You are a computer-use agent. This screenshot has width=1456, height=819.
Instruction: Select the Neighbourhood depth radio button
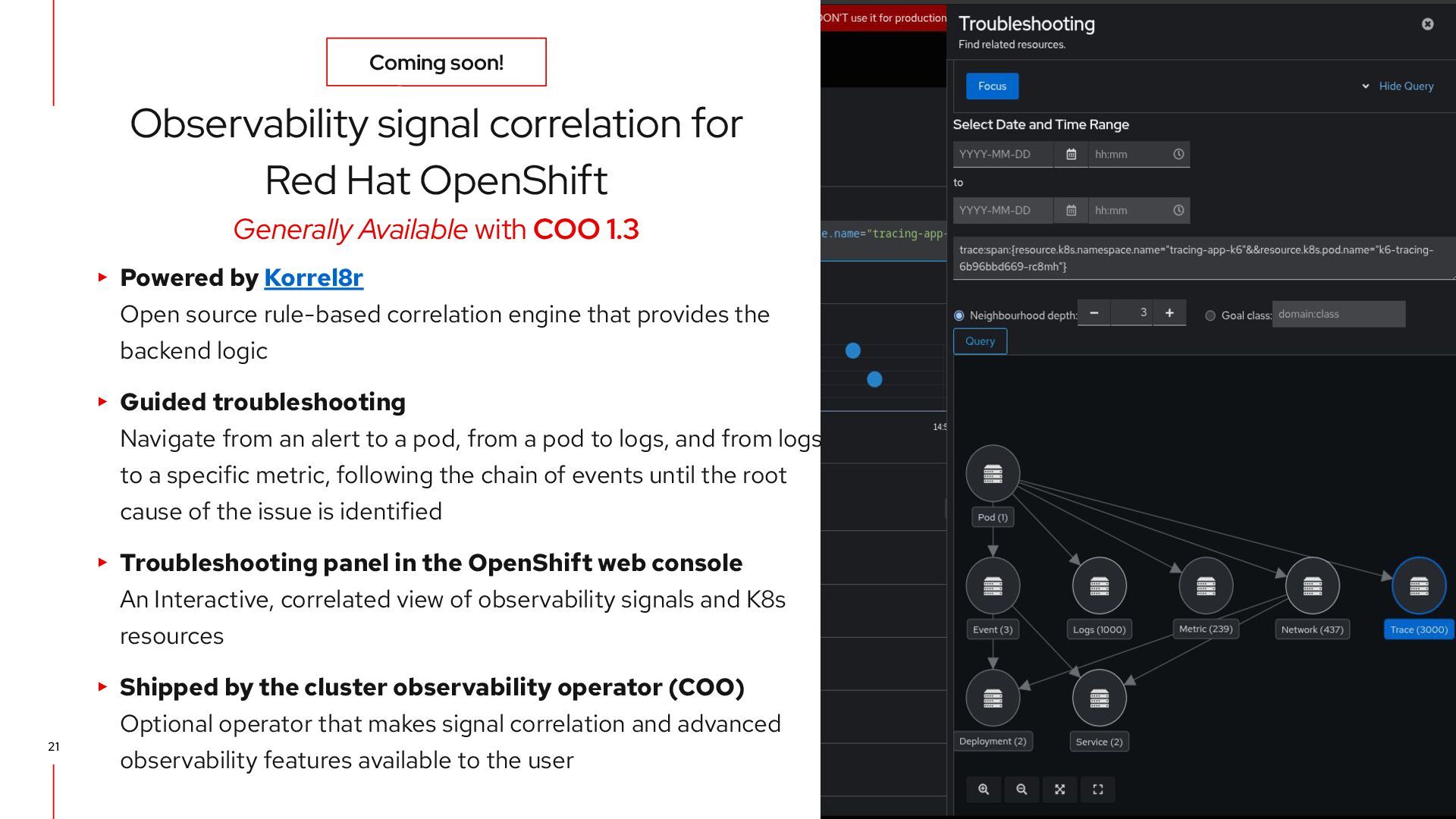[959, 315]
